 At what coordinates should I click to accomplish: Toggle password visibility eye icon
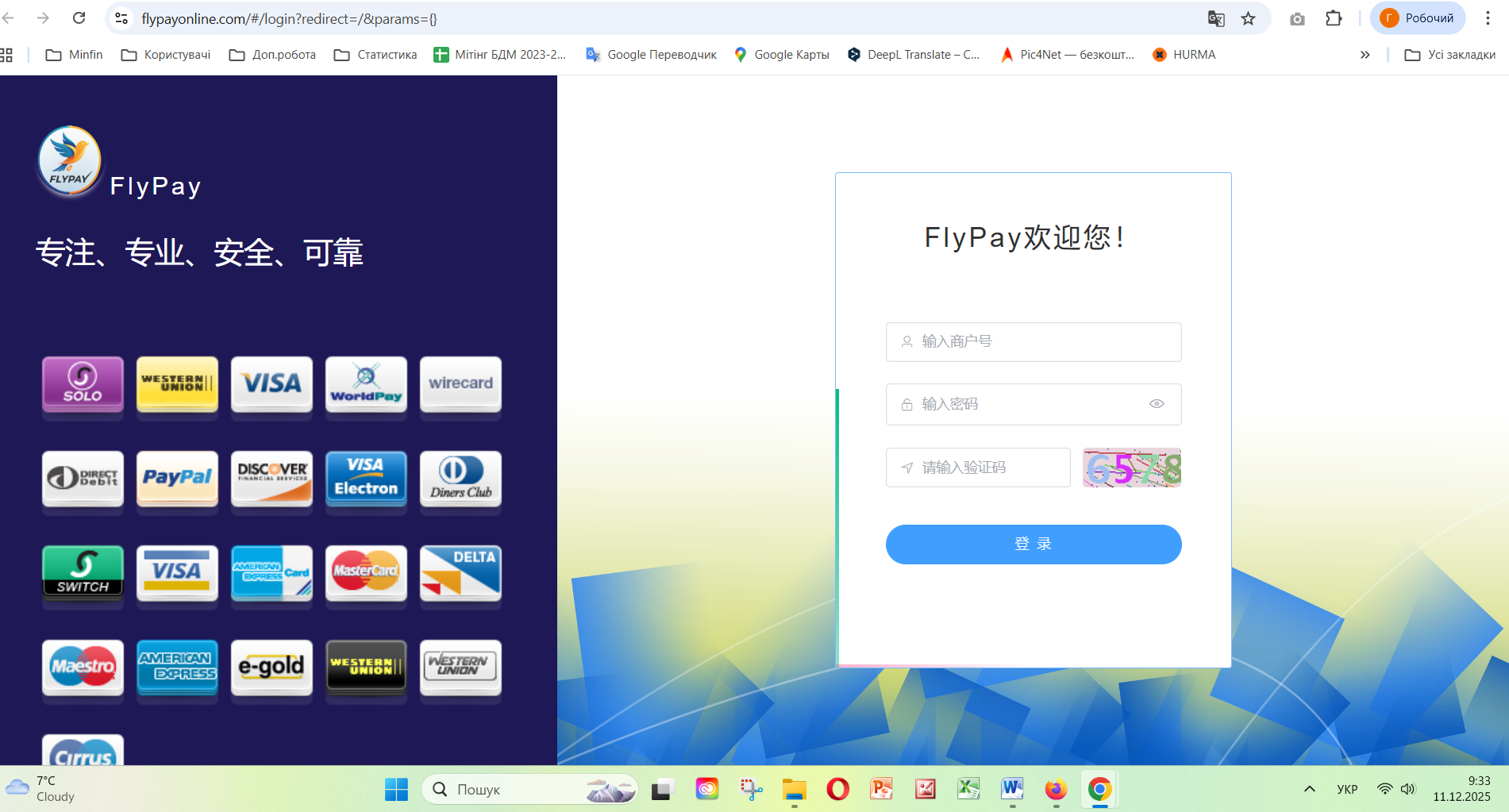click(1157, 404)
